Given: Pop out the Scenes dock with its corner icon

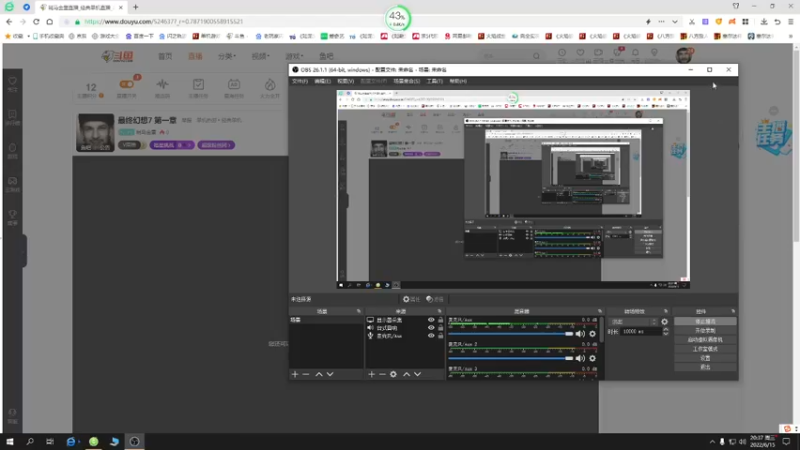Looking at the screenshot, I should [359, 311].
